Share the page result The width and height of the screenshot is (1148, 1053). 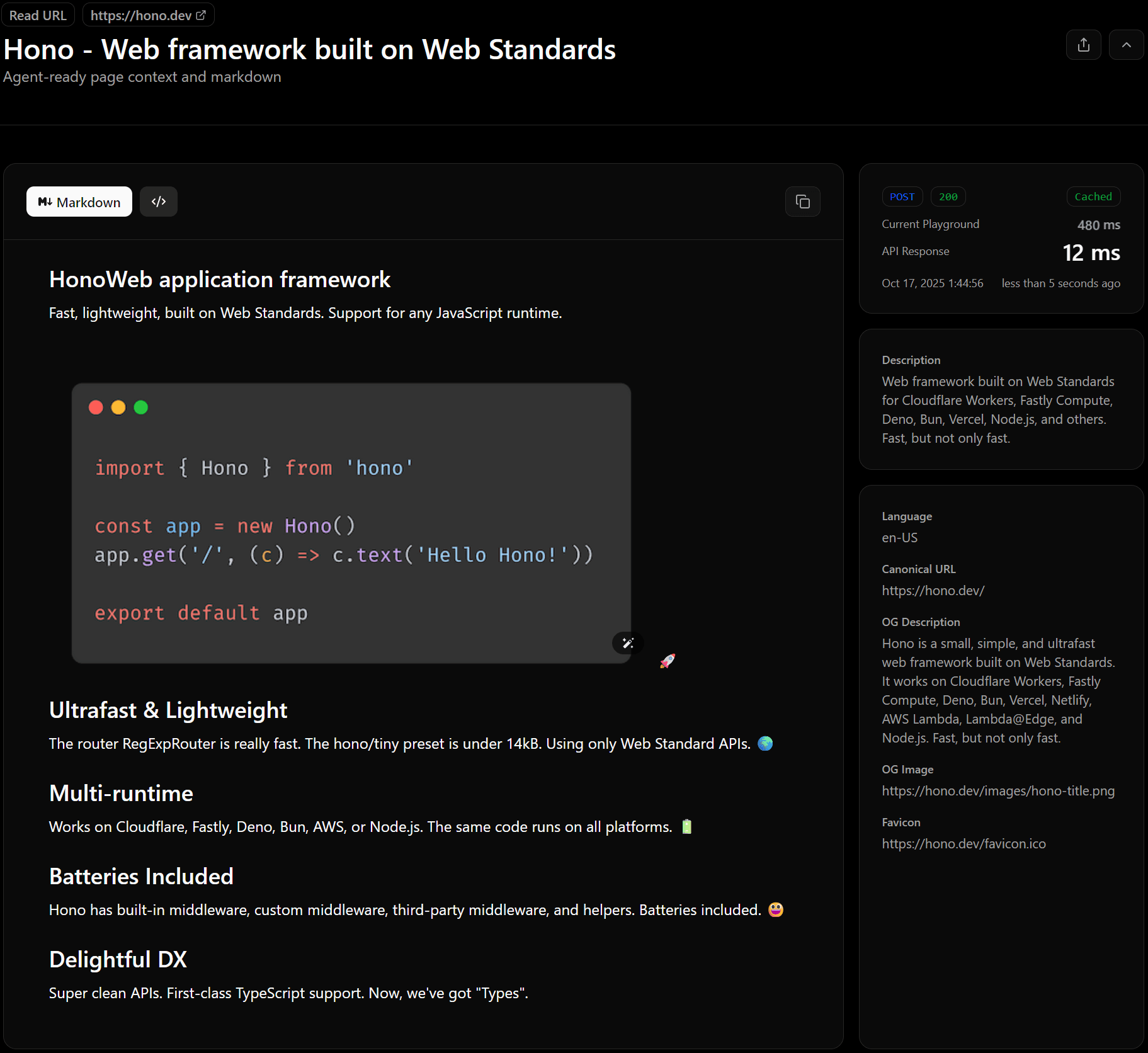[1083, 45]
